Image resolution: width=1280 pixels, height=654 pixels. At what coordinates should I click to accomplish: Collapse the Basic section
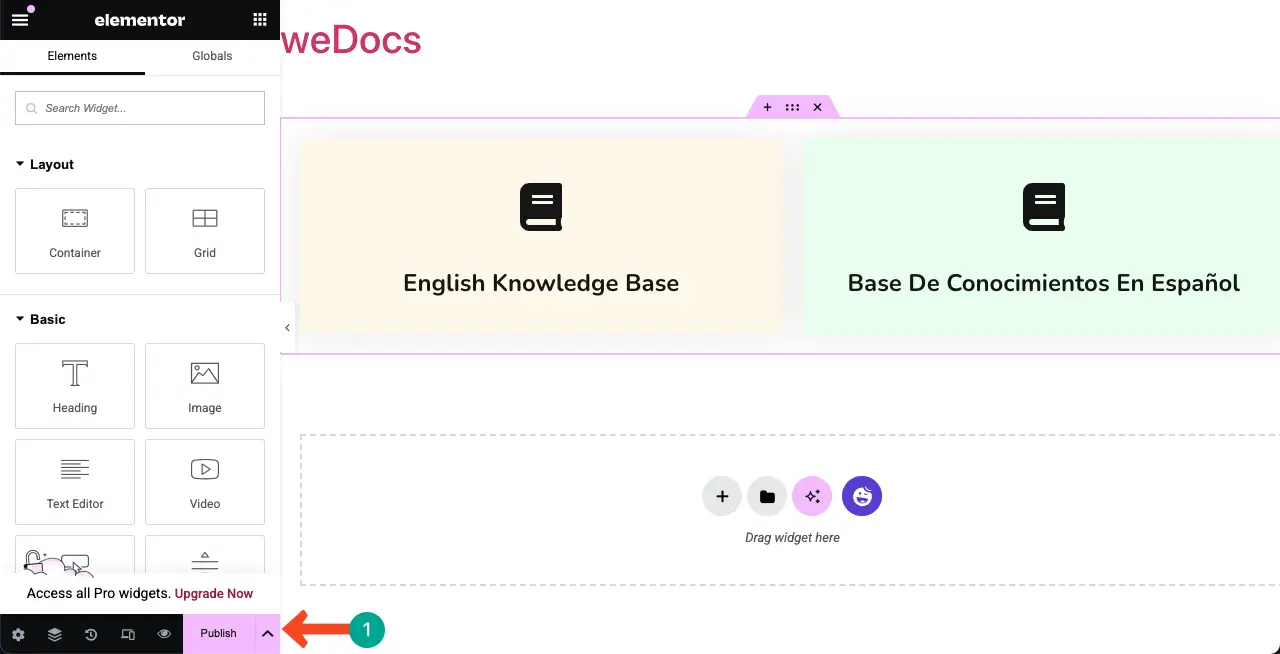tap(41, 319)
